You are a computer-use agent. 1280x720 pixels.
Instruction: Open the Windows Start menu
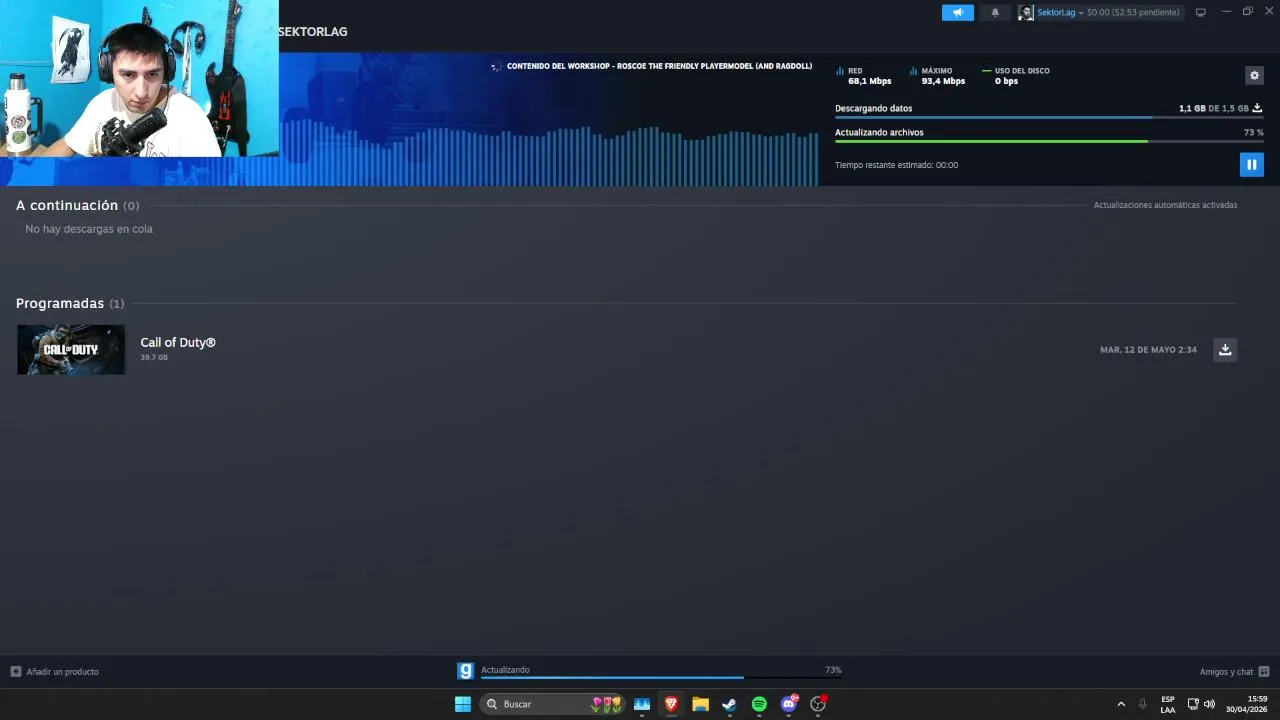(x=463, y=704)
